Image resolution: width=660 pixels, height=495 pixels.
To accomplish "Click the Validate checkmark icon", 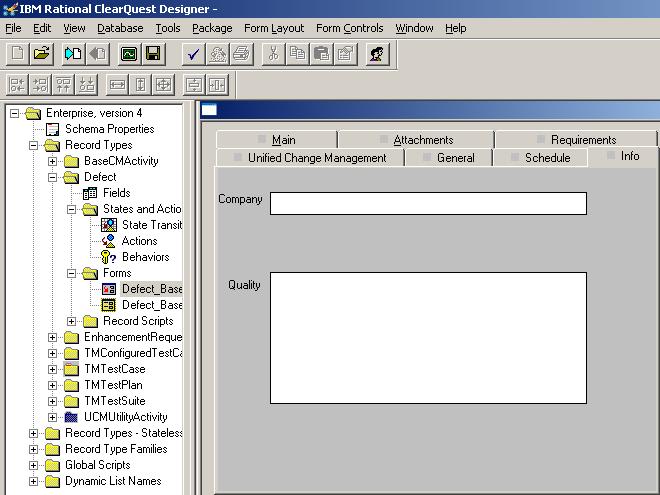I will (193, 54).
